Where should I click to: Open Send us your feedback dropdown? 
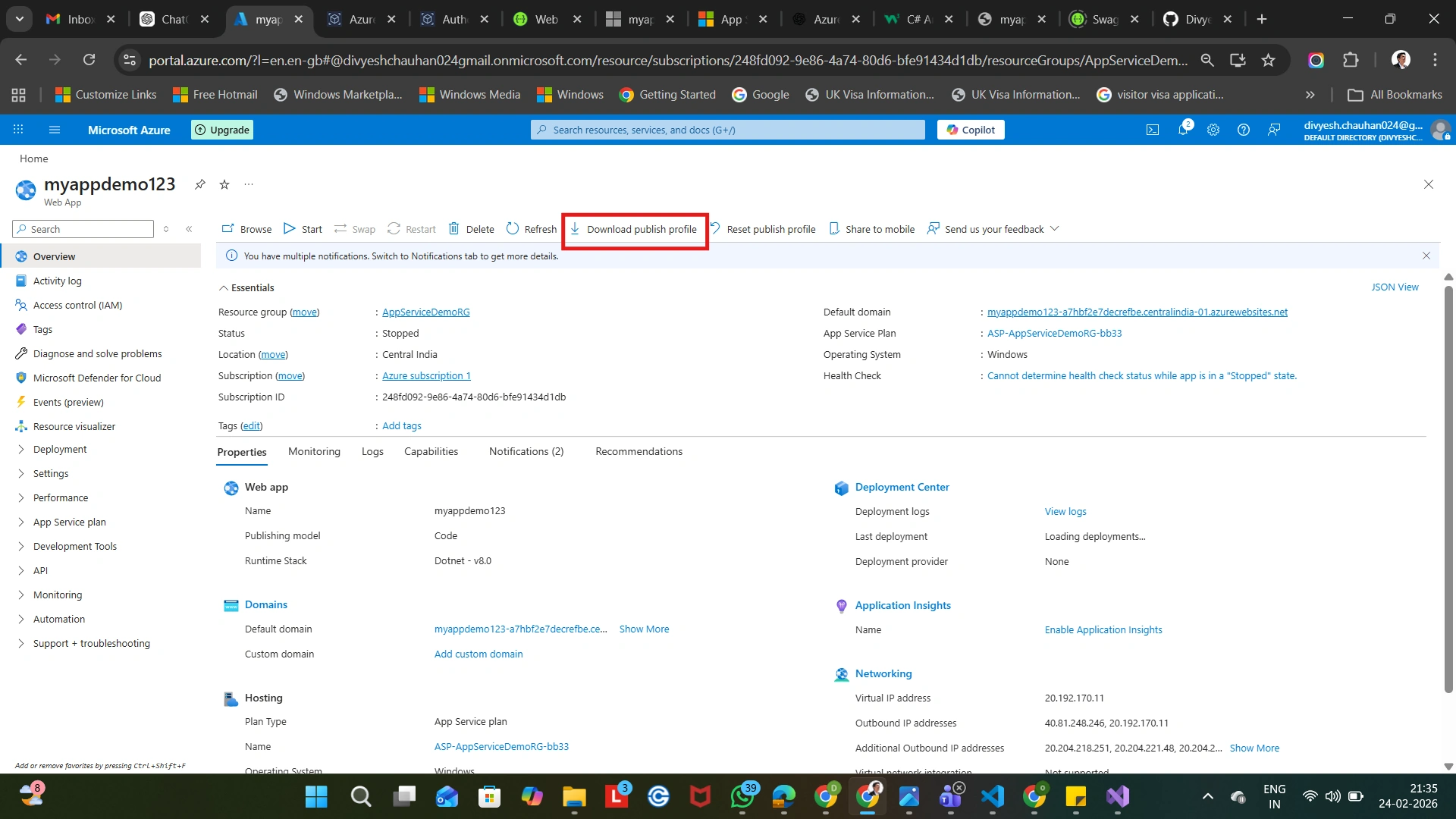(x=993, y=229)
